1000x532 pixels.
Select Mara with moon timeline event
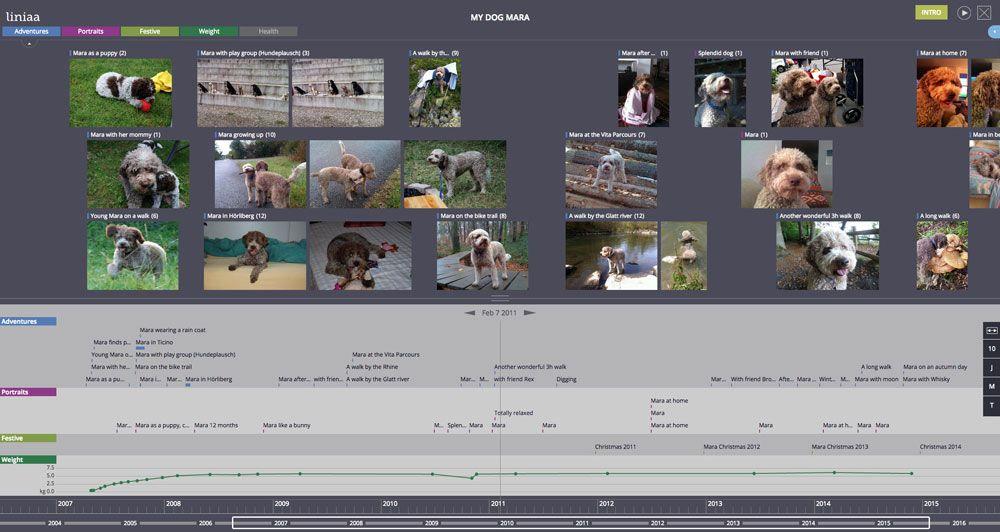(876, 380)
